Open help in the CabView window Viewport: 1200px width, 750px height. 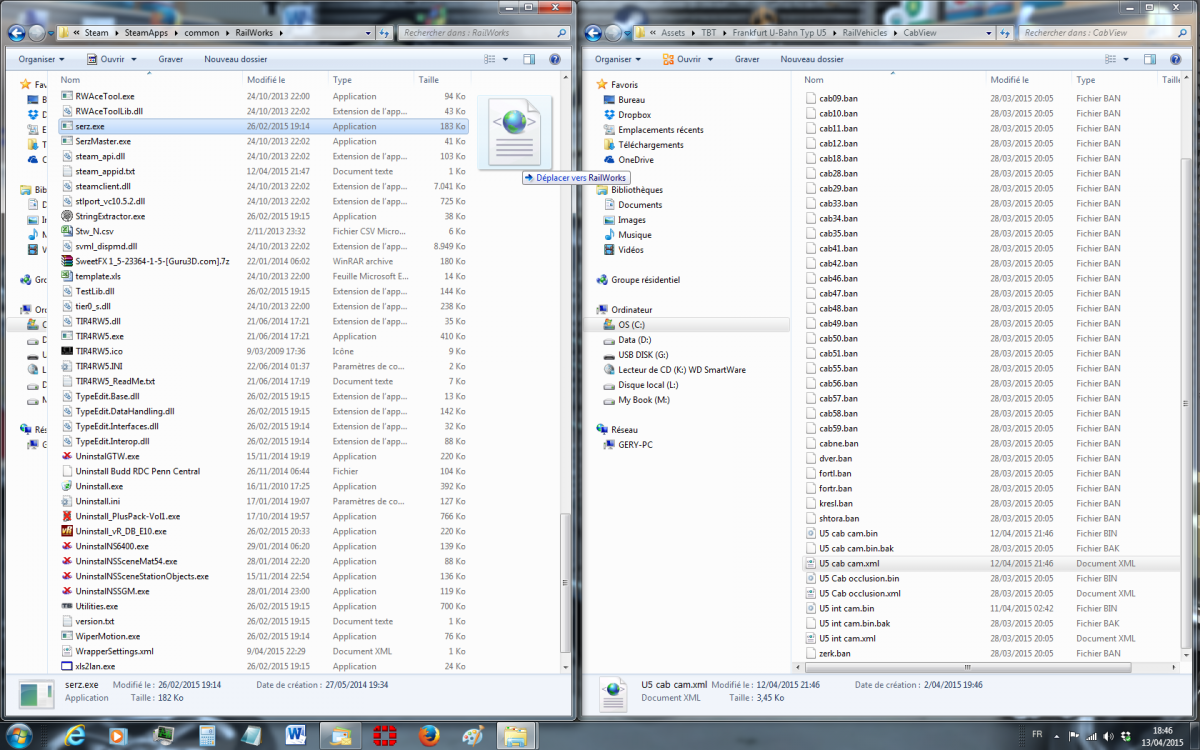click(1176, 59)
